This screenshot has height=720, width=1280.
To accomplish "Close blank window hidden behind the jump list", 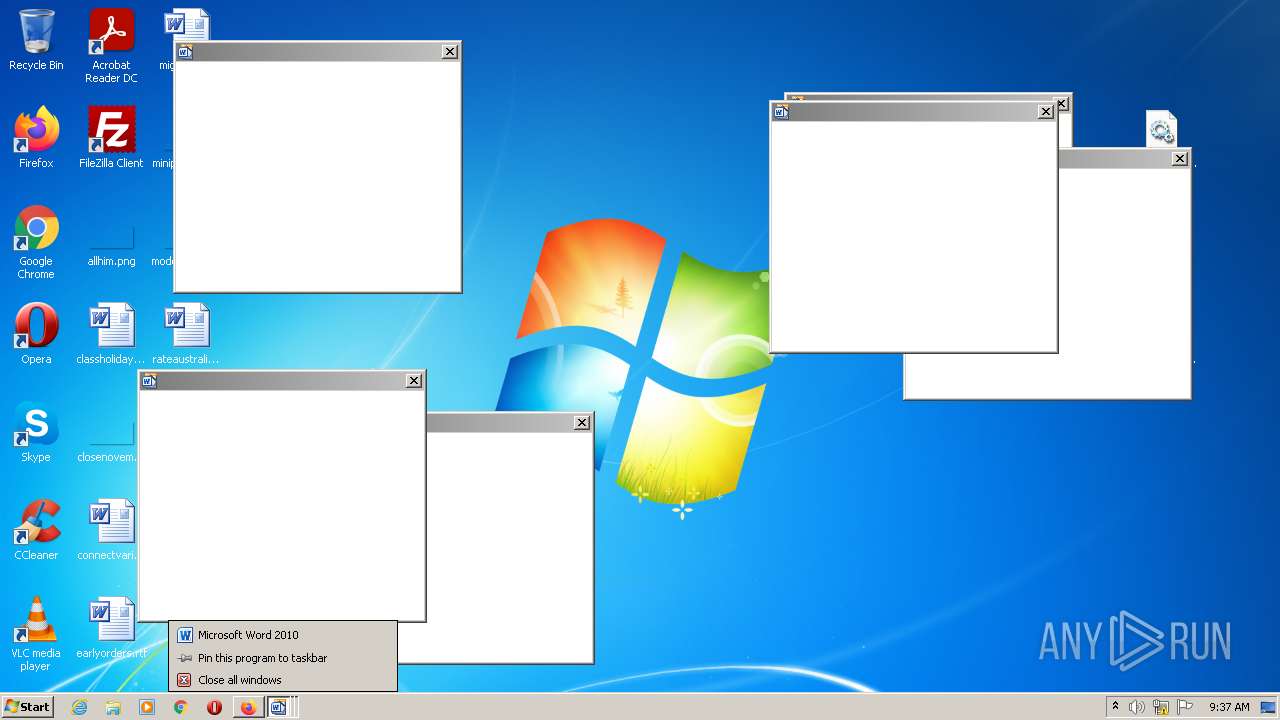I will (582, 423).
